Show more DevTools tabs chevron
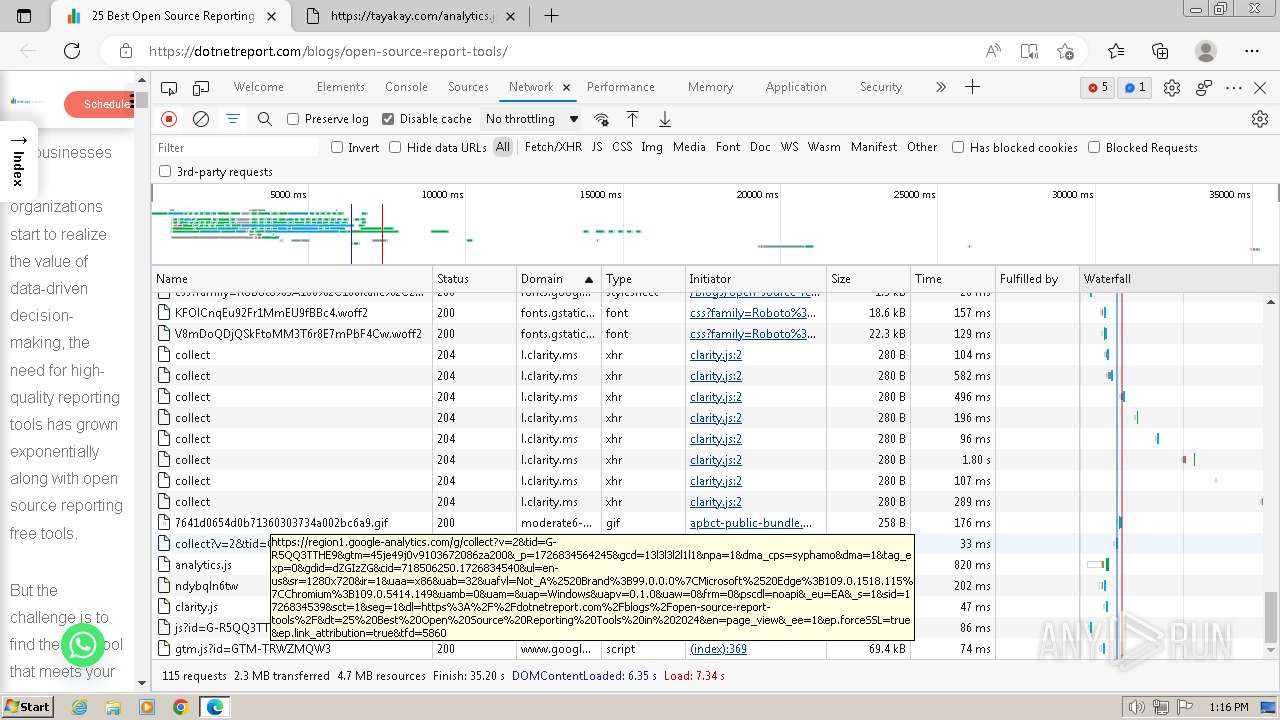The width and height of the screenshot is (1280, 720). coord(940,87)
